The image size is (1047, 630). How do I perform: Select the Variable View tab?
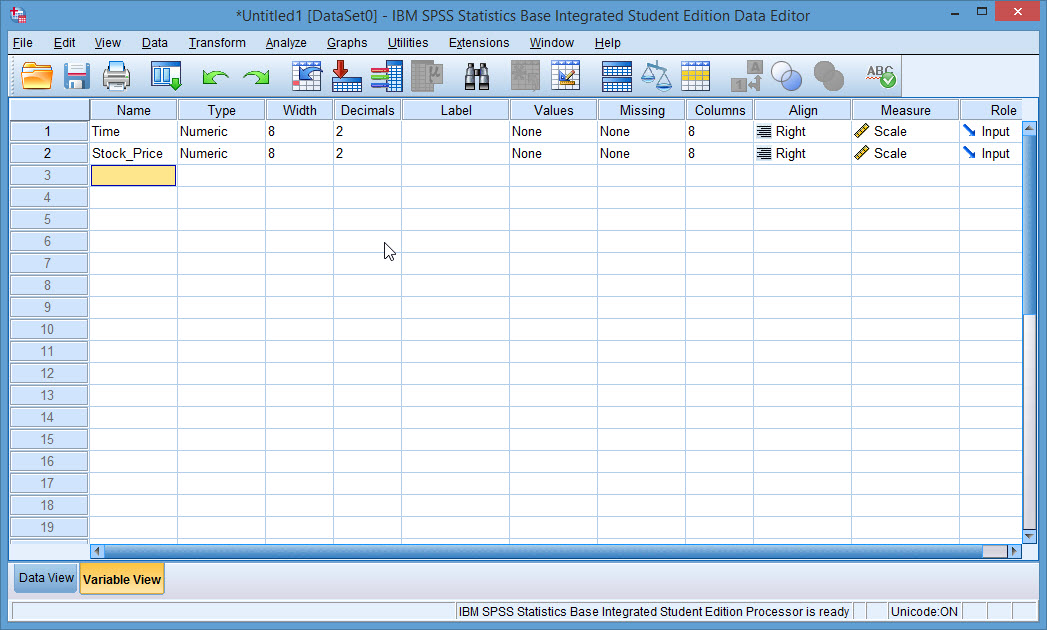122,579
